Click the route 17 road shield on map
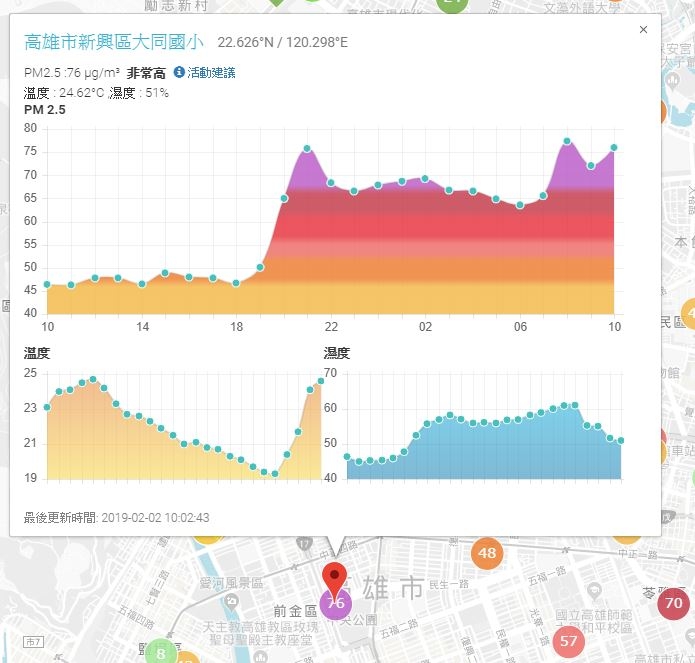Image resolution: width=695 pixels, height=663 pixels. point(304,543)
